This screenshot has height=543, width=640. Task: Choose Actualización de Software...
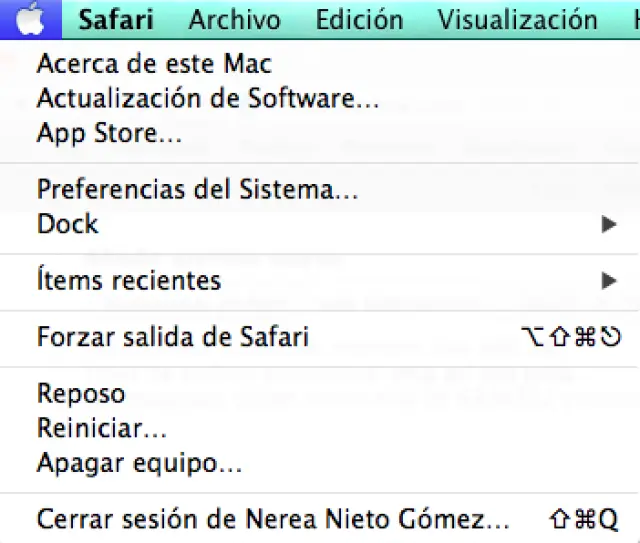(208, 99)
